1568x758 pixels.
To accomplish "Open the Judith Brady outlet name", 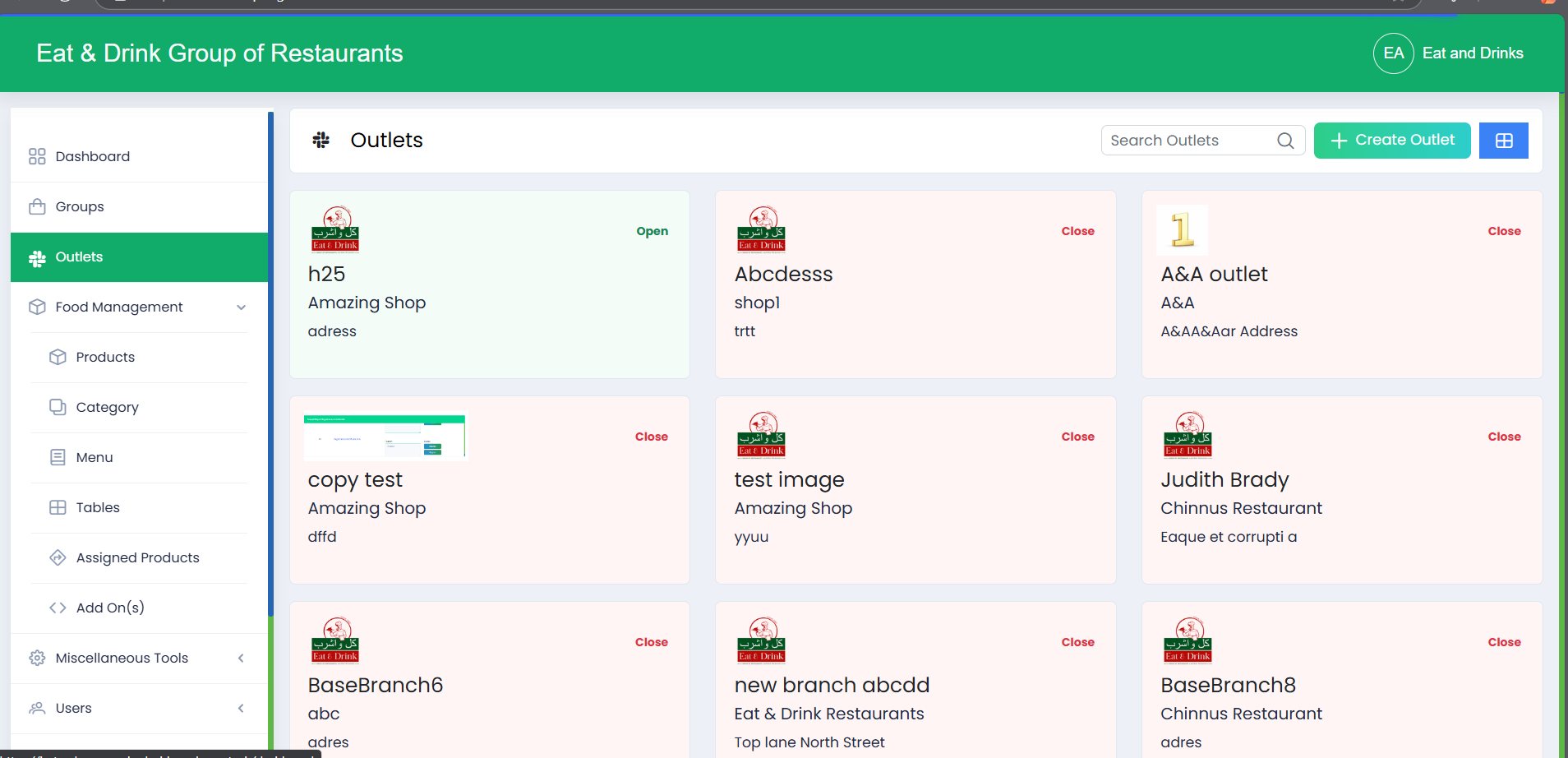I will tap(1224, 479).
